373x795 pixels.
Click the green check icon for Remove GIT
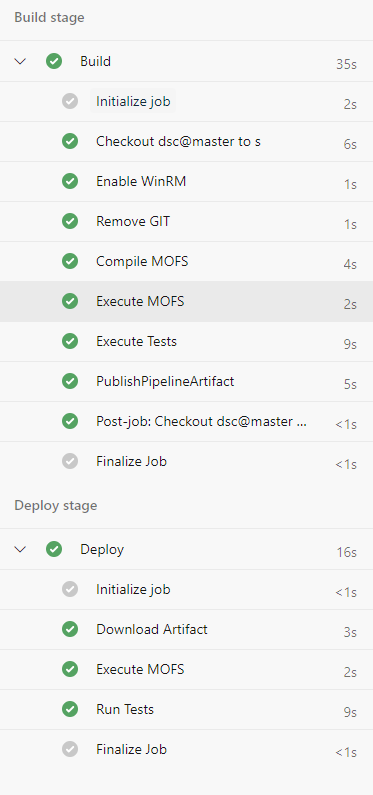70,221
